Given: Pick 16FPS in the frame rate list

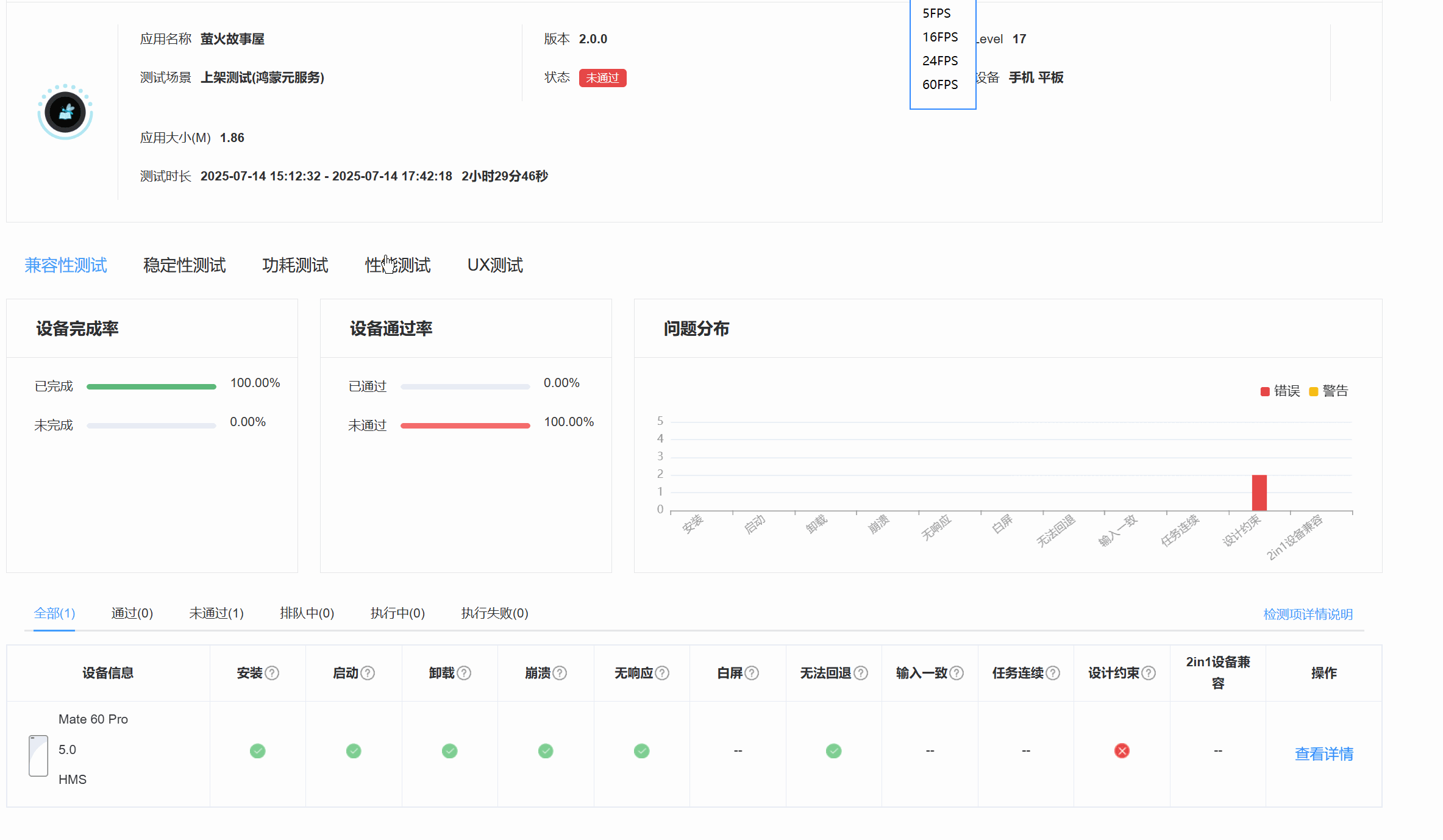Looking at the screenshot, I should tap(940, 37).
